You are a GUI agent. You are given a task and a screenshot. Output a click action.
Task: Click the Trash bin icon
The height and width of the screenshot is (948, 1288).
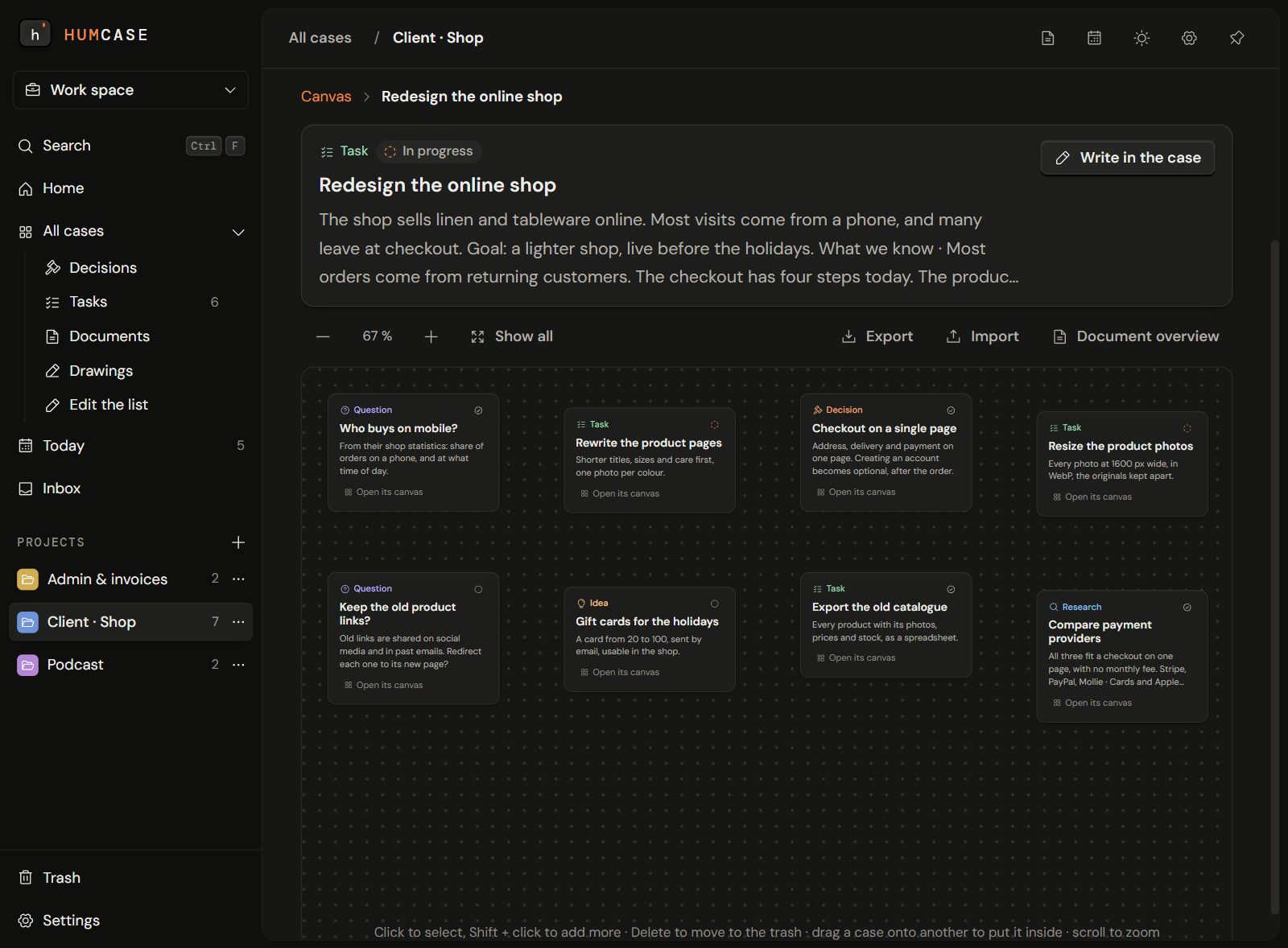26,878
